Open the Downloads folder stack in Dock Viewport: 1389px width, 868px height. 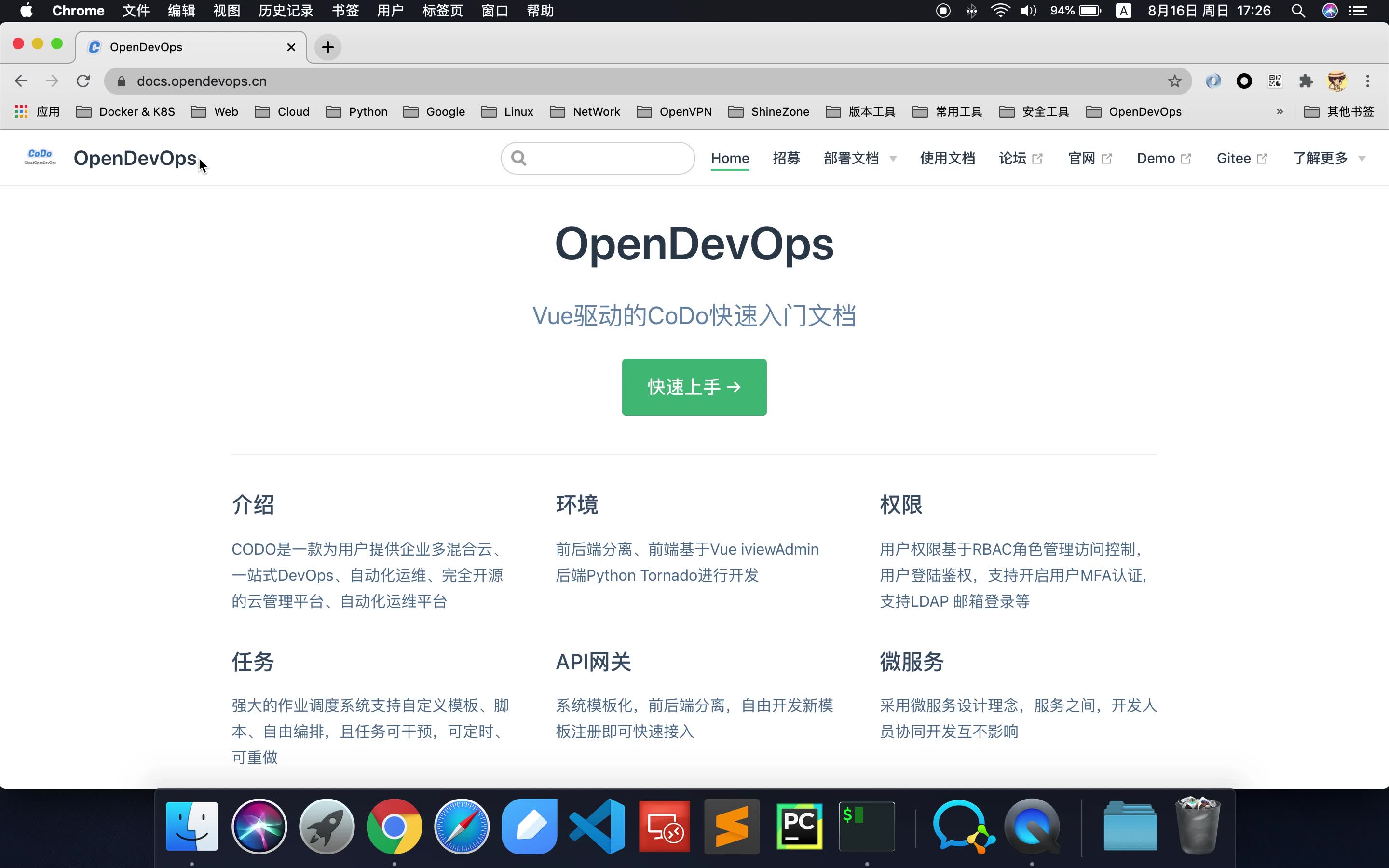(x=1130, y=826)
